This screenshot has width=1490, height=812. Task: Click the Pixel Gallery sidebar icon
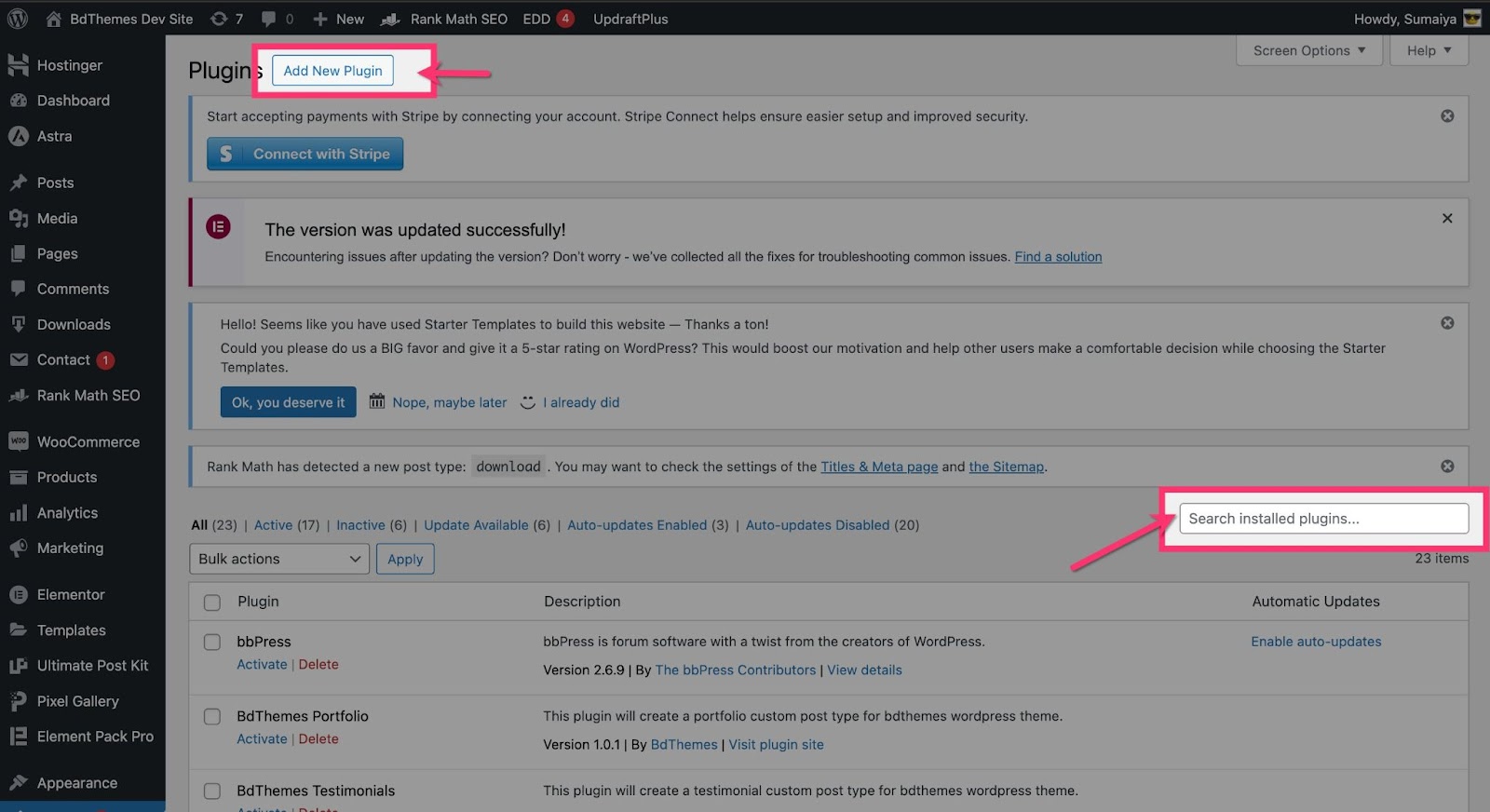(18, 700)
